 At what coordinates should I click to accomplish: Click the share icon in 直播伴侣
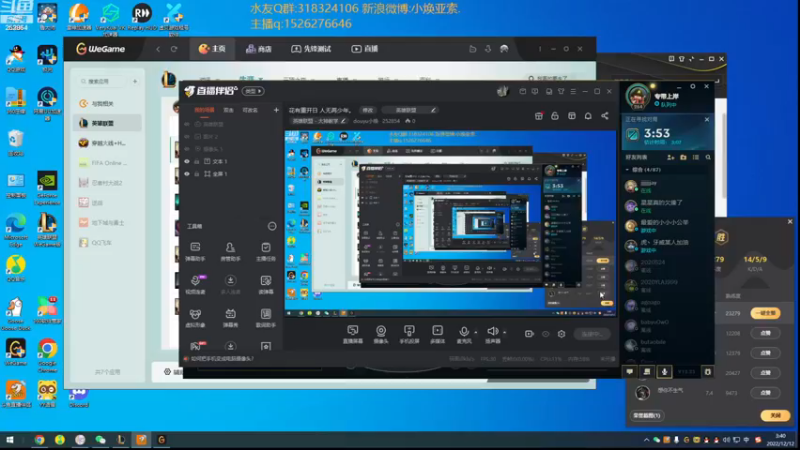[x=605, y=116]
